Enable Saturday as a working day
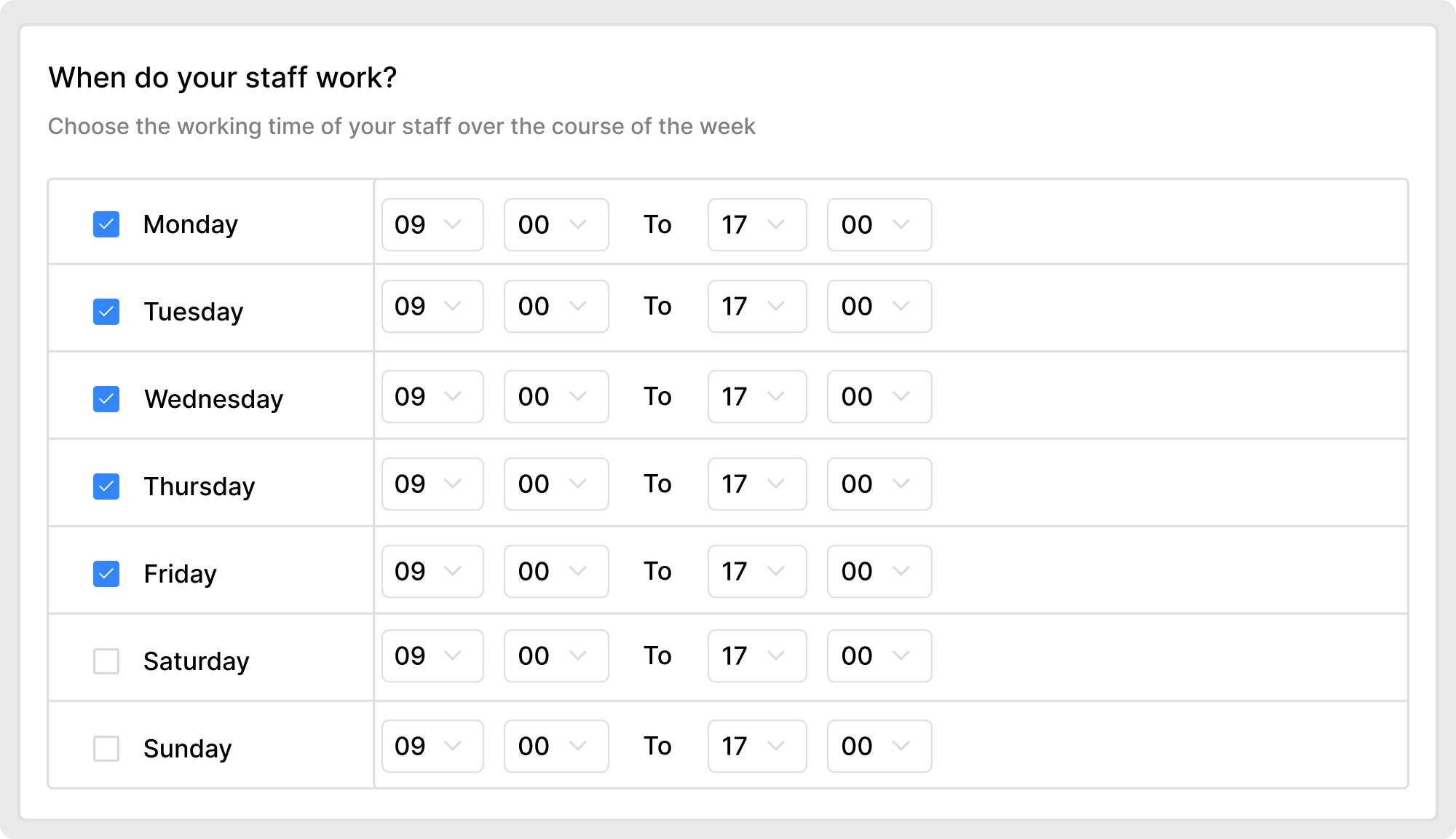 (106, 661)
